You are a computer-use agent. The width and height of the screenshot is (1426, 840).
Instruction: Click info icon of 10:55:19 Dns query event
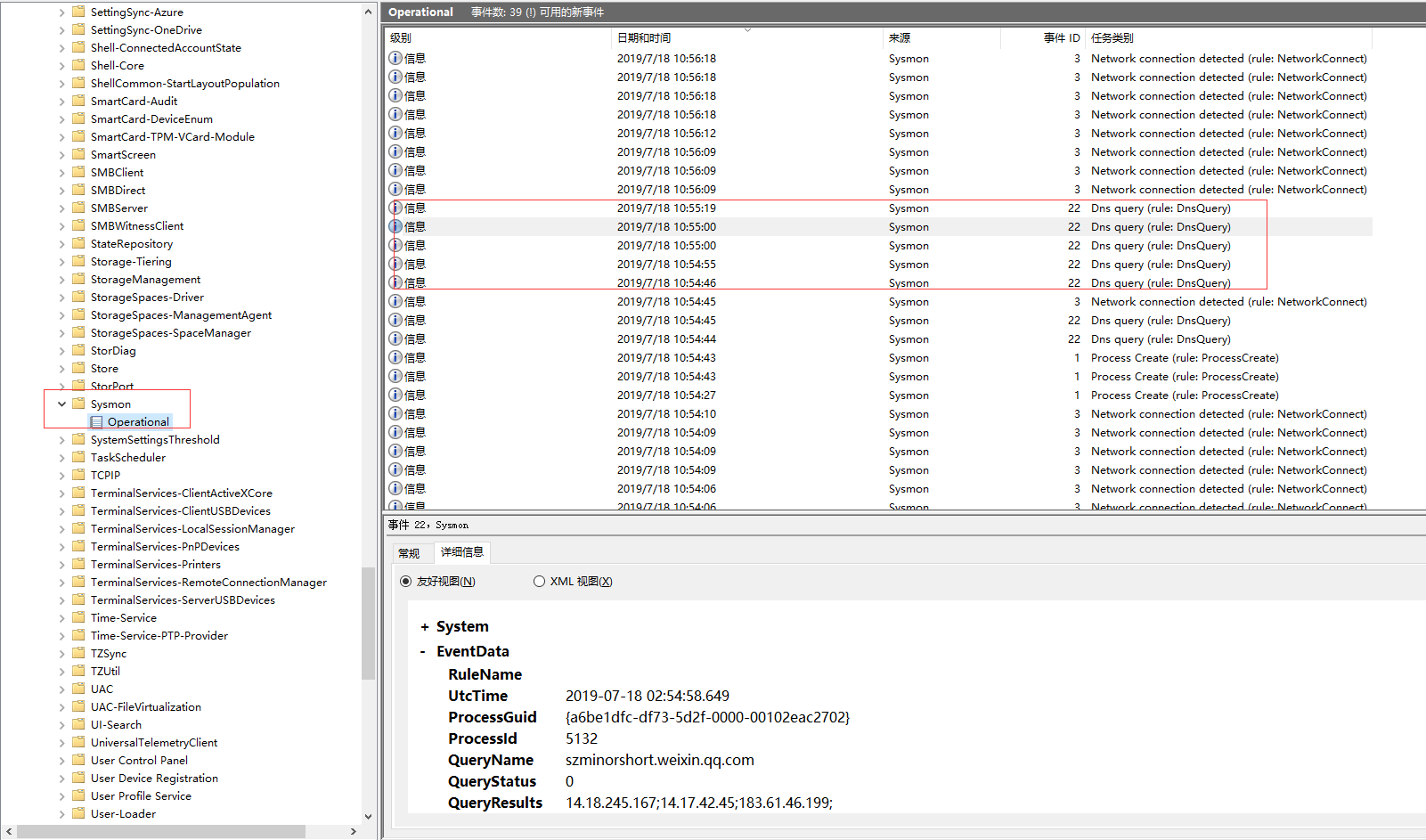pyautogui.click(x=395, y=208)
